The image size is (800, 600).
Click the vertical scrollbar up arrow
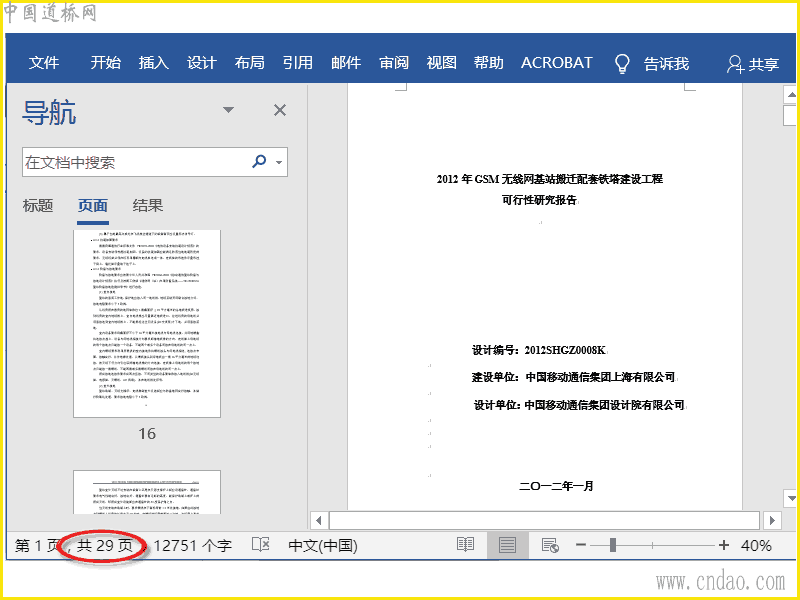791,94
